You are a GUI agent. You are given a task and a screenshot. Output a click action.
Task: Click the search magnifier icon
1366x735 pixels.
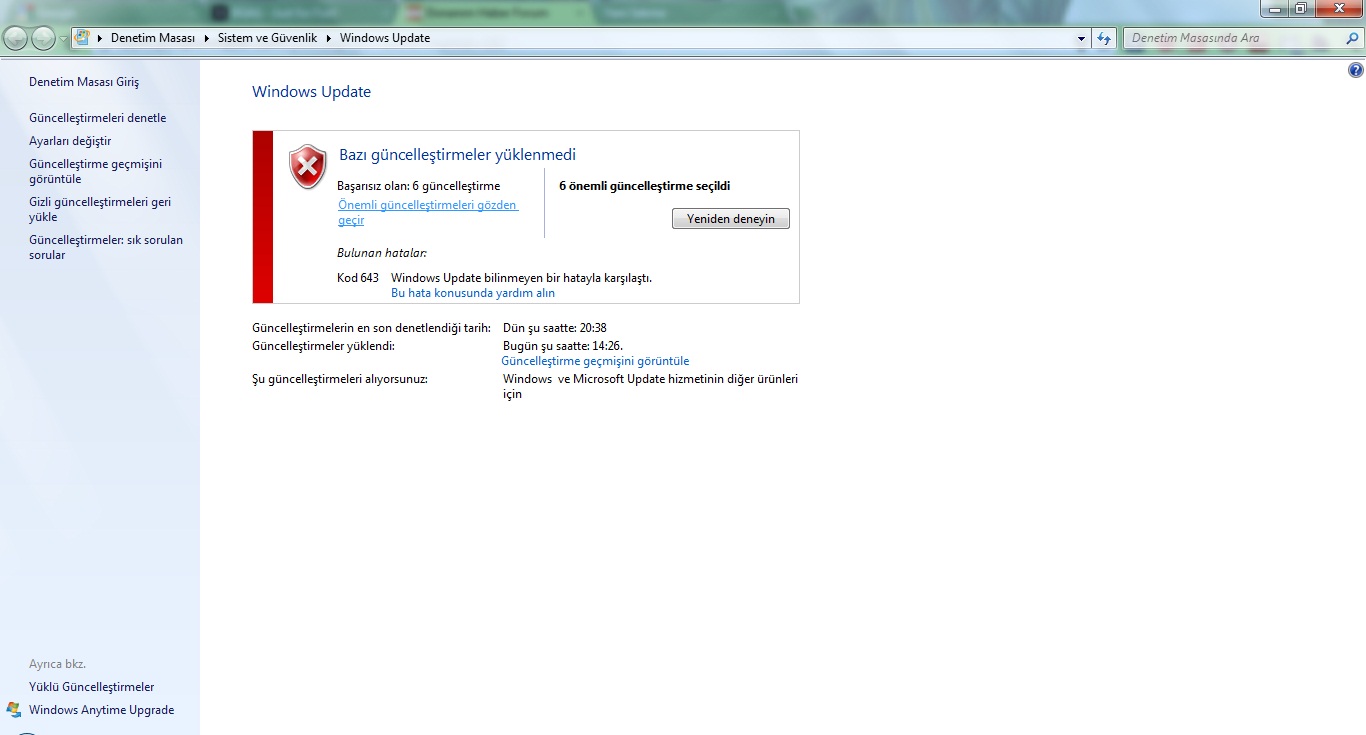coord(1352,38)
